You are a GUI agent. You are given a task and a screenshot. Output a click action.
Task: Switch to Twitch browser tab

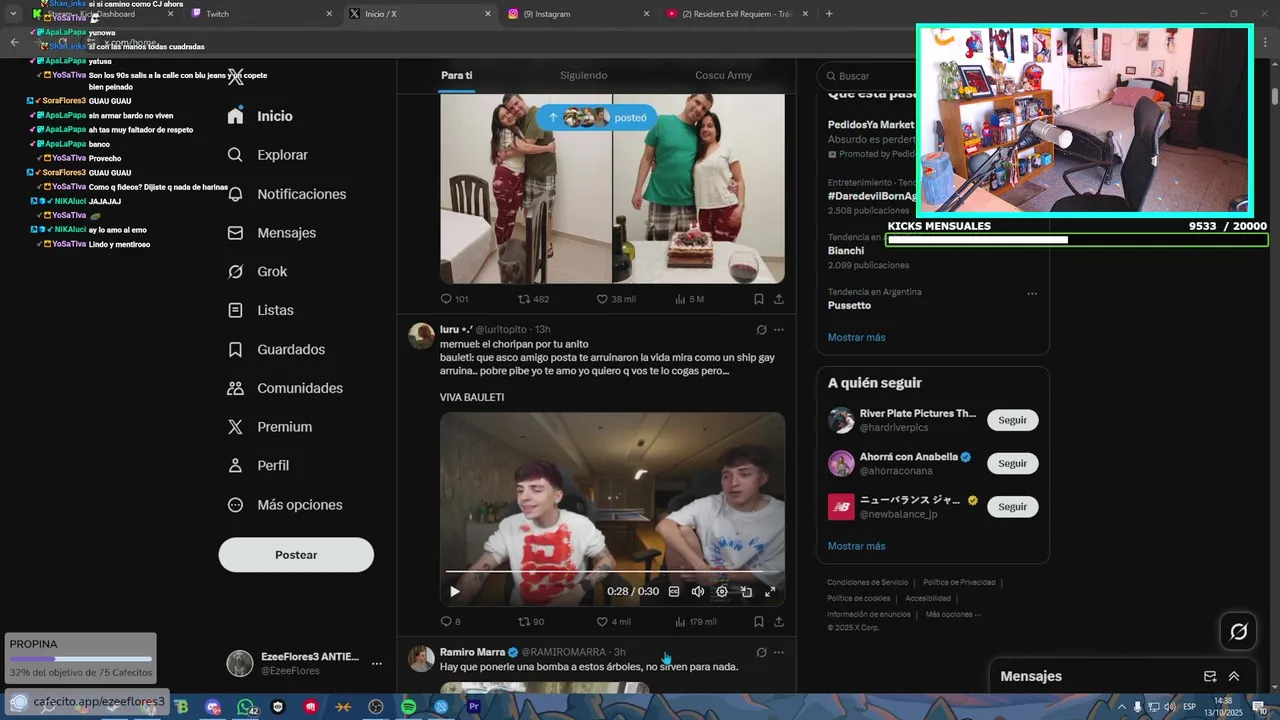(262, 14)
